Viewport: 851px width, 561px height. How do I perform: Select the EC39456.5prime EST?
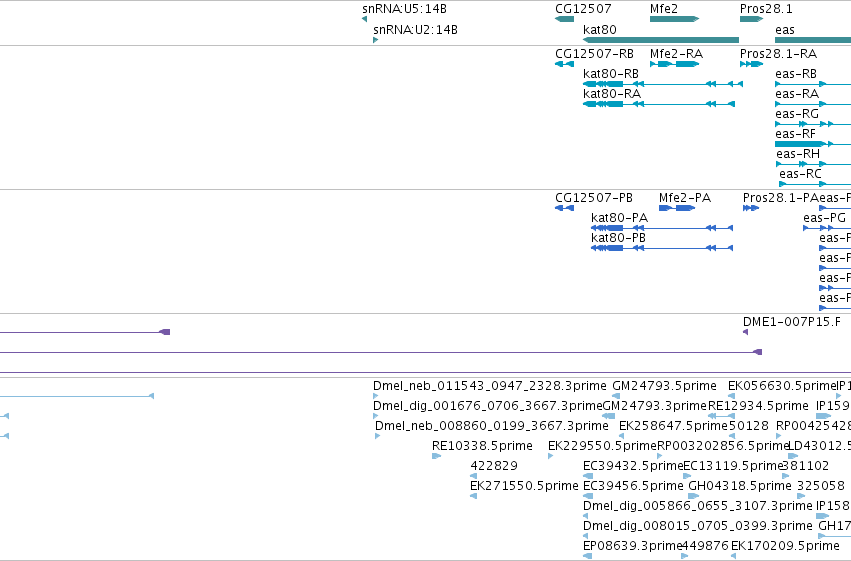tap(588, 496)
